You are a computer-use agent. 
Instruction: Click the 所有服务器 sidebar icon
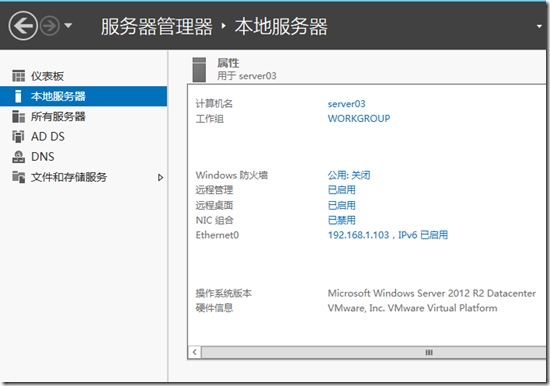coord(19,117)
